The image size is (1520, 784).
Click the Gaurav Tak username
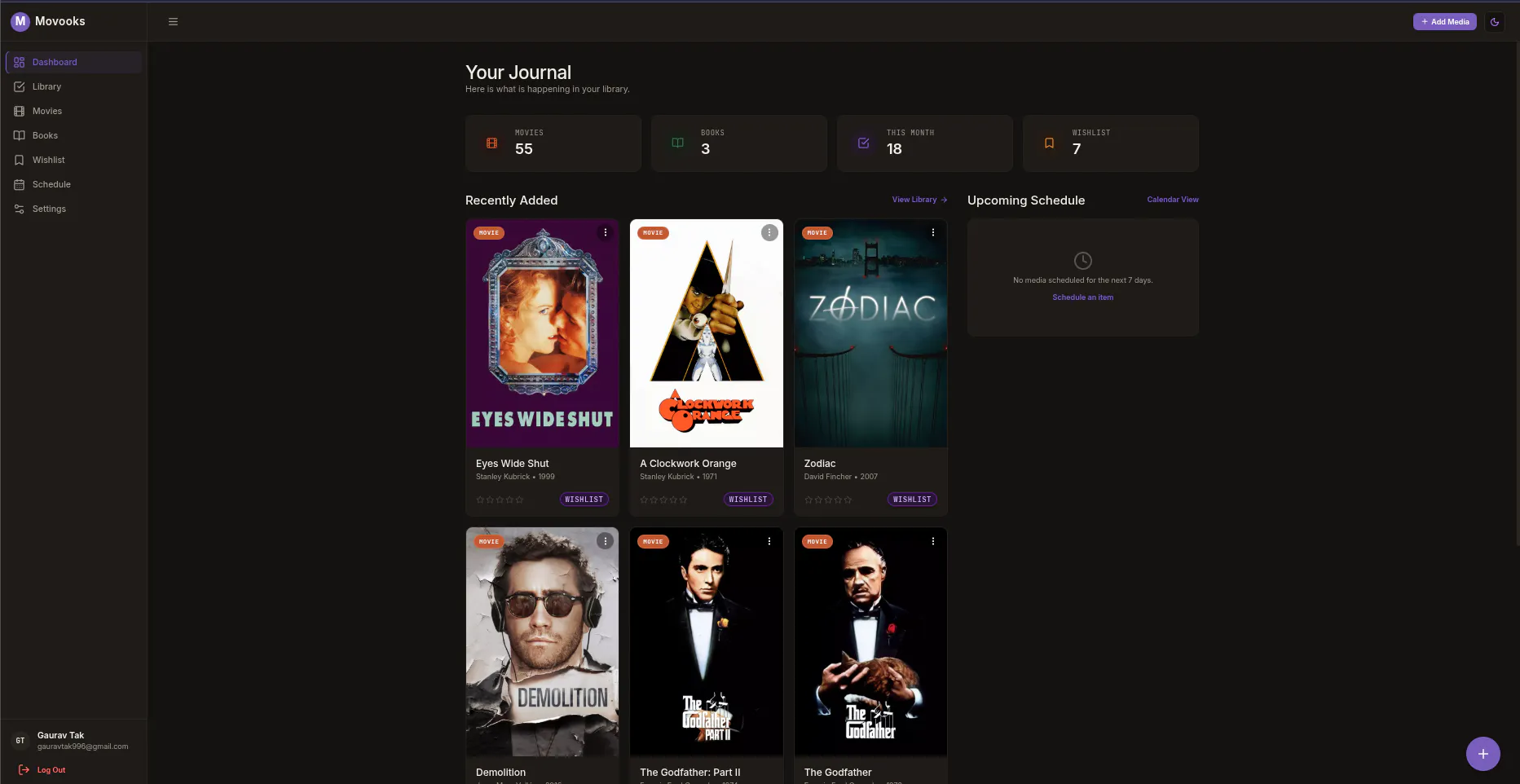[x=60, y=735]
